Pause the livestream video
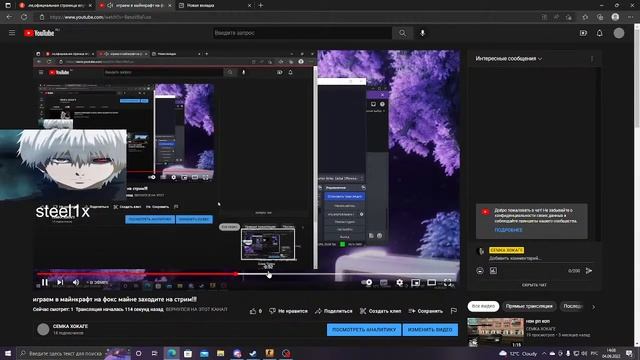This screenshot has height=360, width=640. click(x=44, y=282)
